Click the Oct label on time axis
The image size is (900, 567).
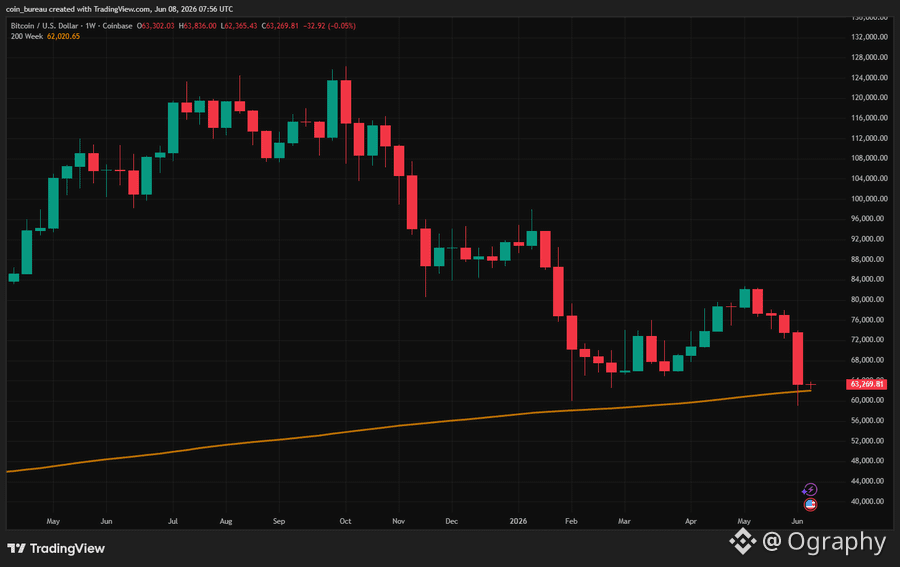(x=345, y=521)
